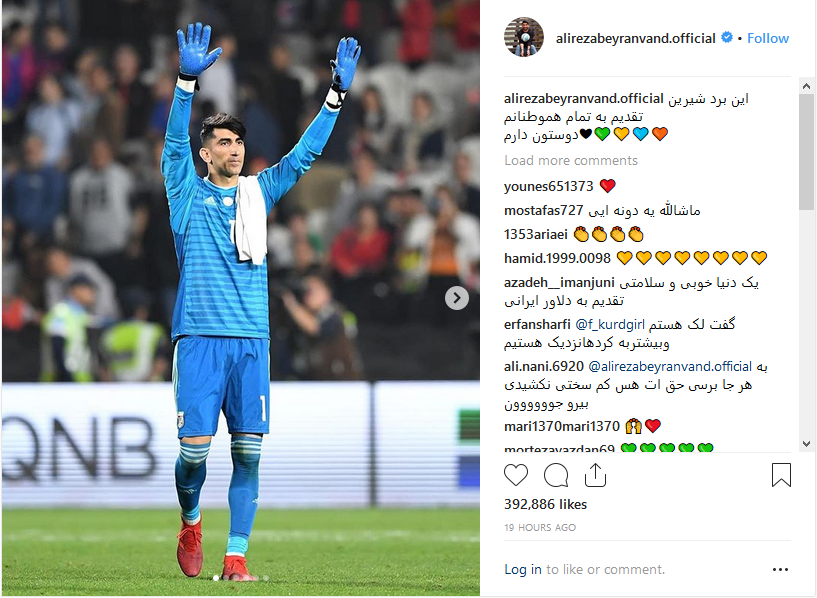Save the post with the bookmark icon
The width and height of the screenshot is (817, 598).
pyautogui.click(x=781, y=475)
